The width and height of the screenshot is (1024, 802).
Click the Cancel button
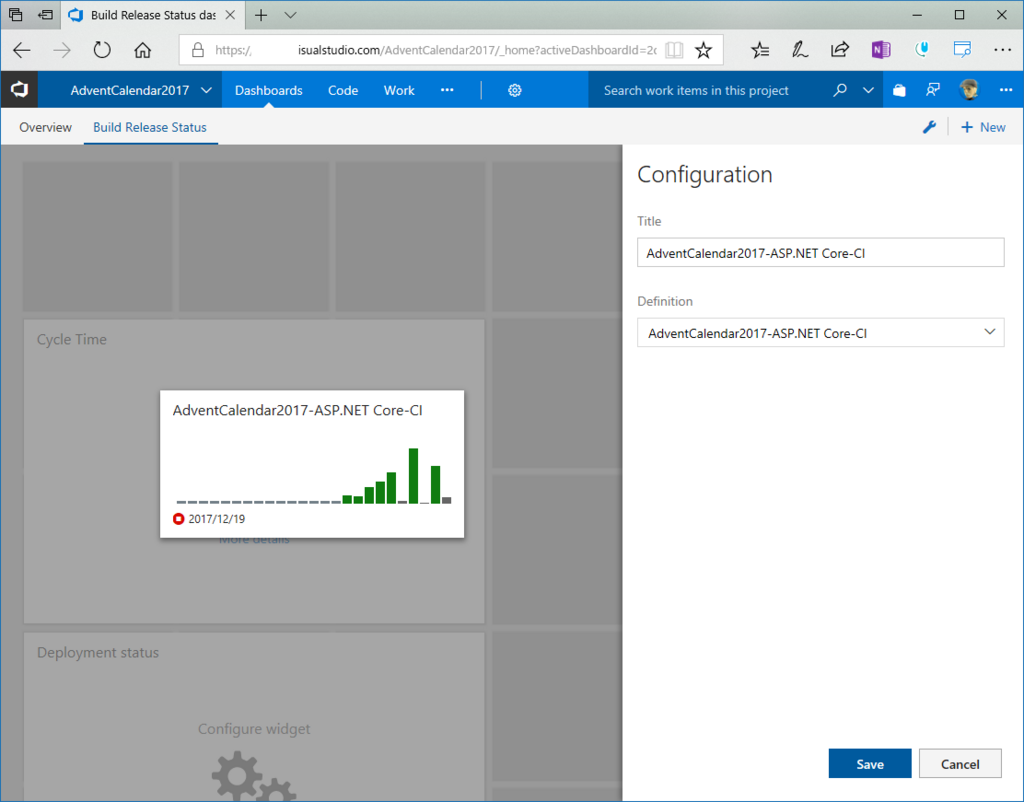click(x=960, y=763)
